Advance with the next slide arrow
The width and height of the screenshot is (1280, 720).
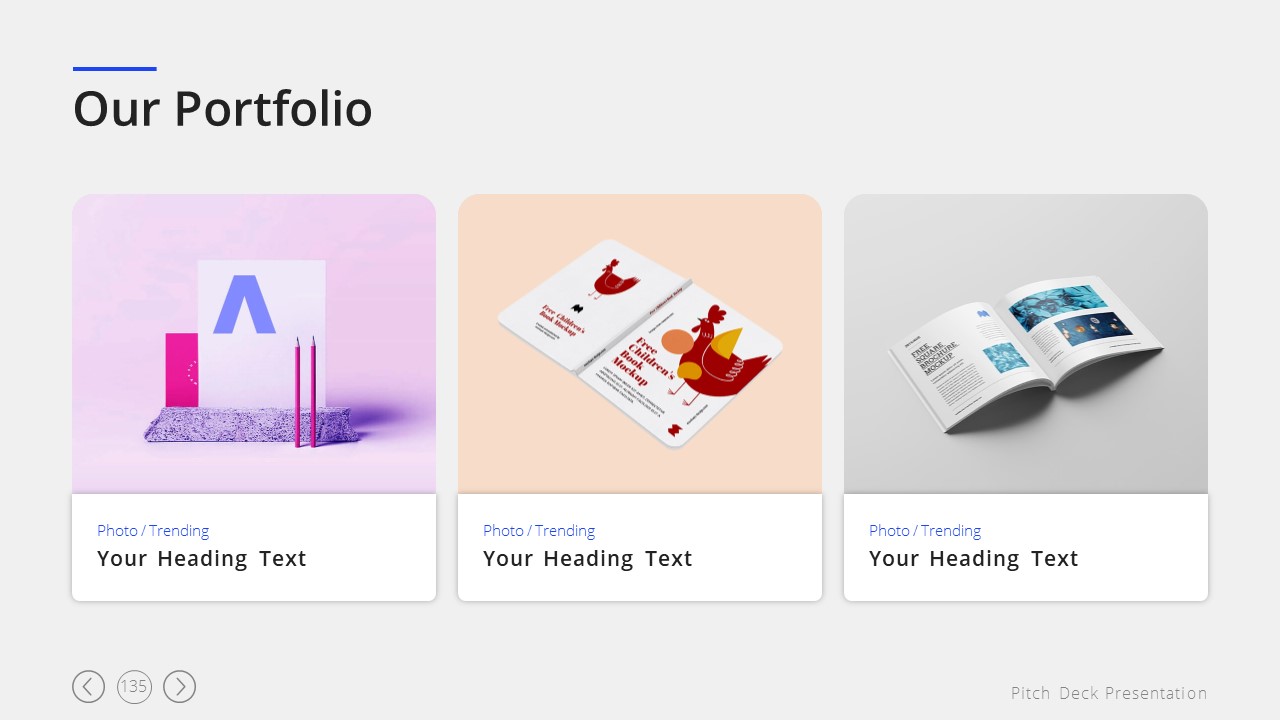point(180,686)
